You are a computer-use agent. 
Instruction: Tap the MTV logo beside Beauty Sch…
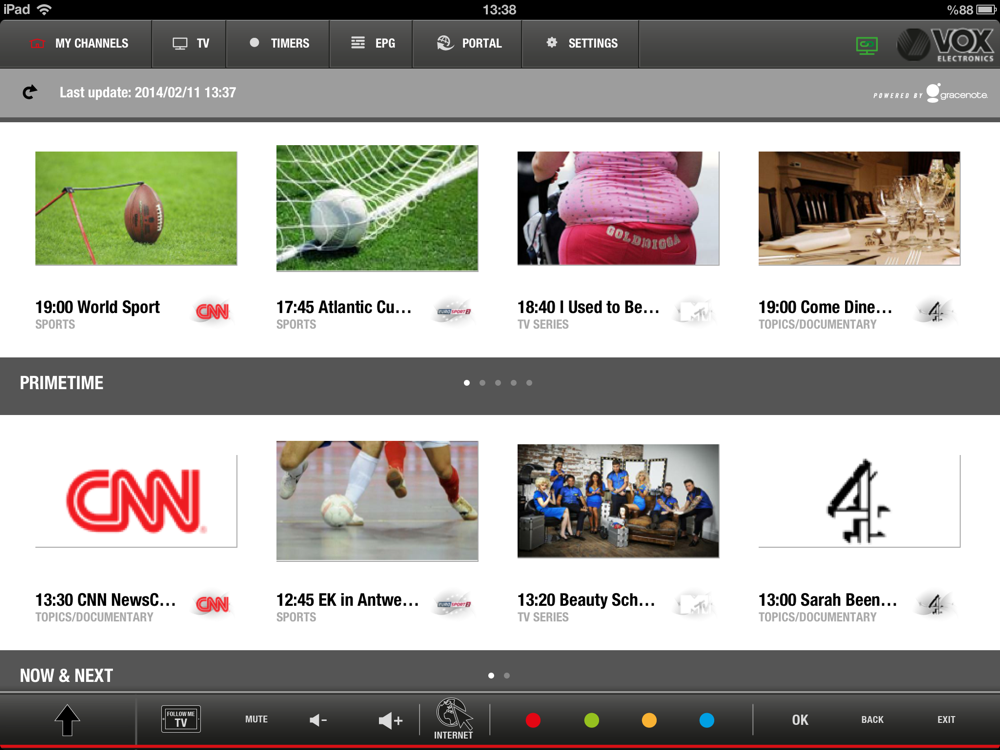695,604
